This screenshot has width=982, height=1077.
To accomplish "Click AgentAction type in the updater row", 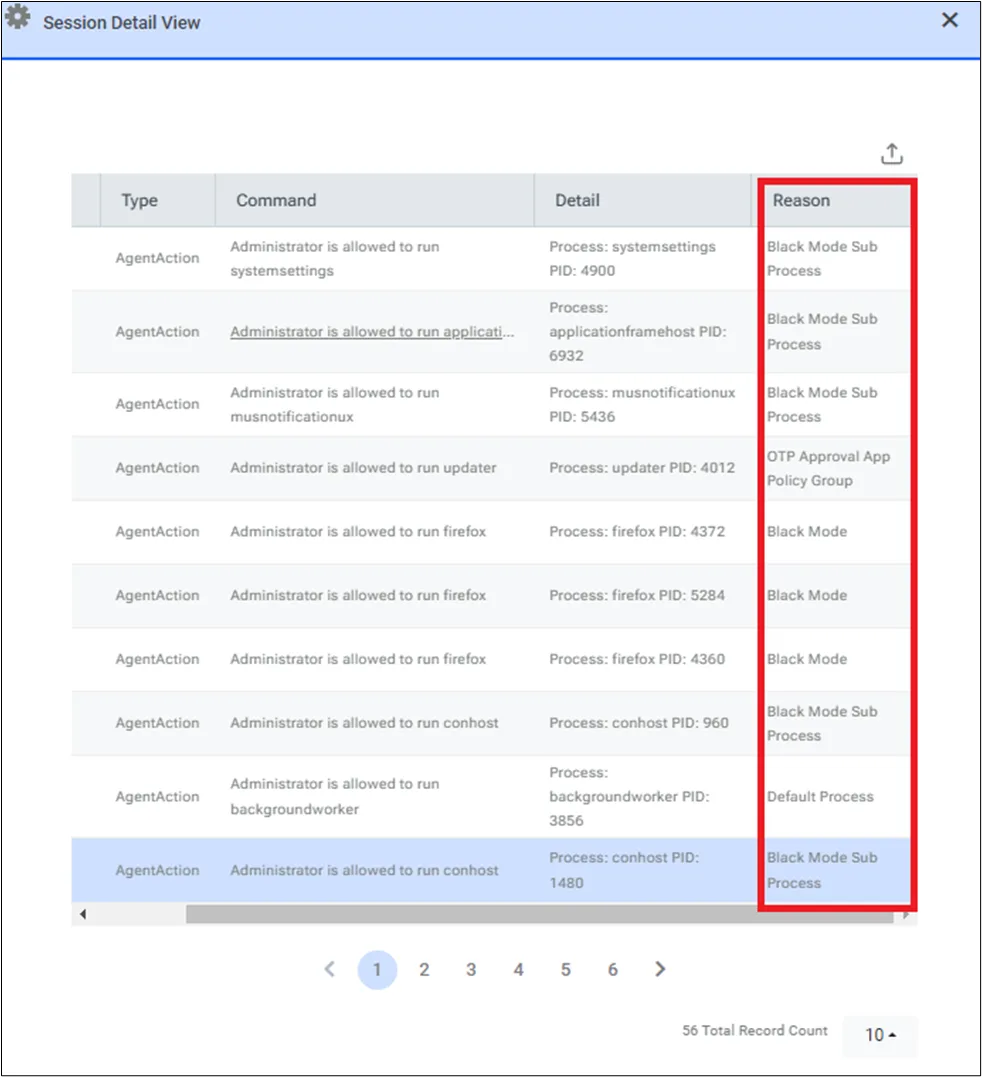I will click(x=157, y=468).
